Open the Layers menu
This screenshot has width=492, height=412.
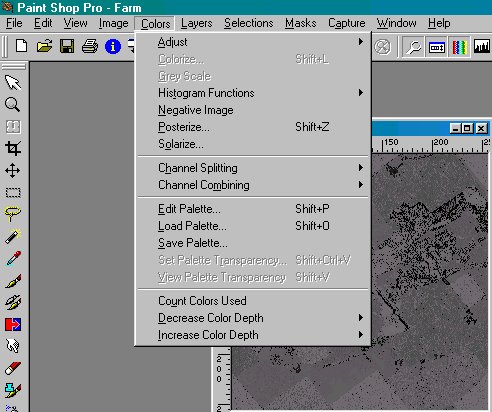tap(196, 23)
